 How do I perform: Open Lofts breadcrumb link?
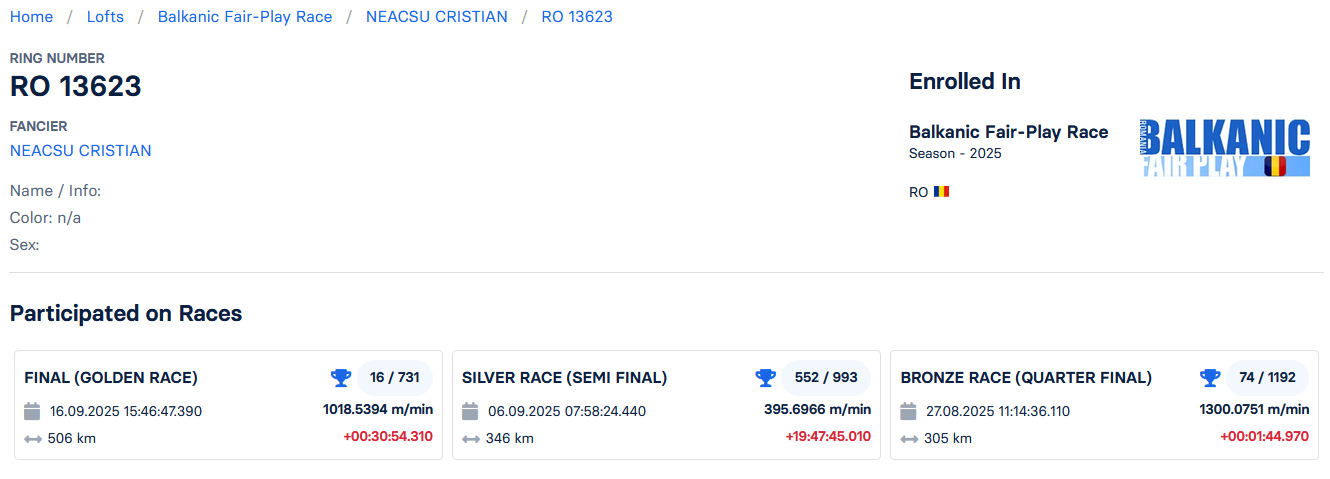(x=105, y=17)
